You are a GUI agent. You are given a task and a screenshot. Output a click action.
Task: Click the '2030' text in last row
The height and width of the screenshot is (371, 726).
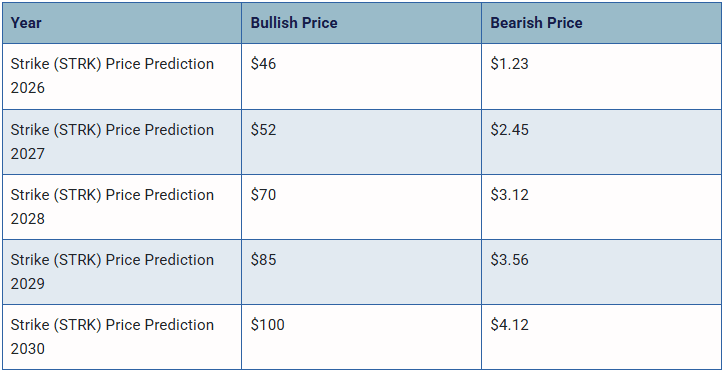pyautogui.click(x=28, y=348)
